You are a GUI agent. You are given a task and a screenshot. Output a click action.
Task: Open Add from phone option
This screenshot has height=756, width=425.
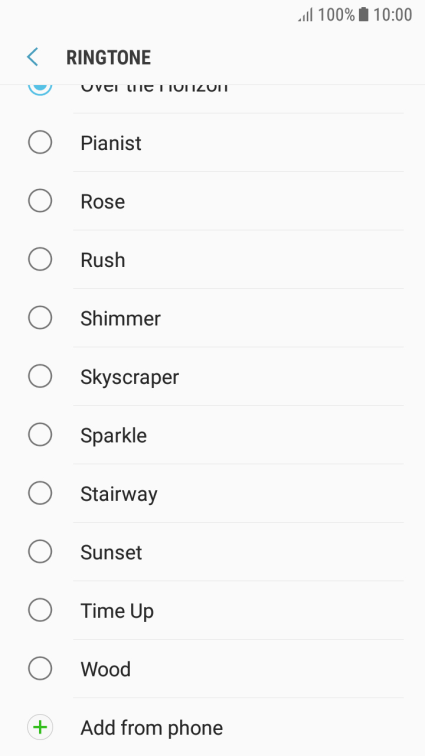(x=212, y=727)
